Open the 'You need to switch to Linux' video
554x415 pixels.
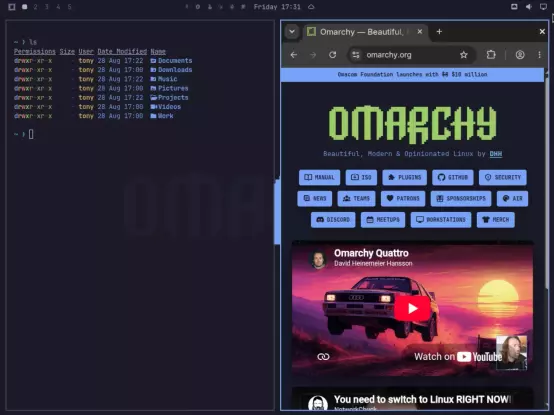point(422,399)
